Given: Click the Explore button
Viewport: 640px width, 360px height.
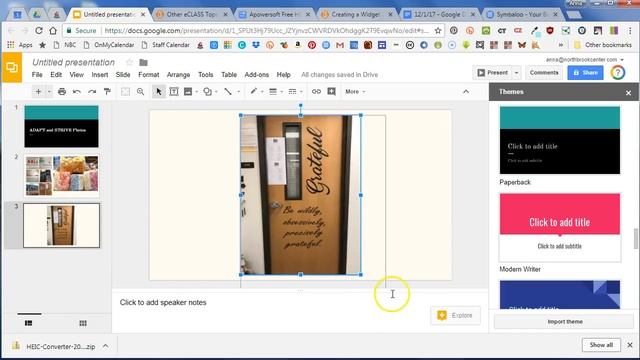Looking at the screenshot, I should point(456,316).
